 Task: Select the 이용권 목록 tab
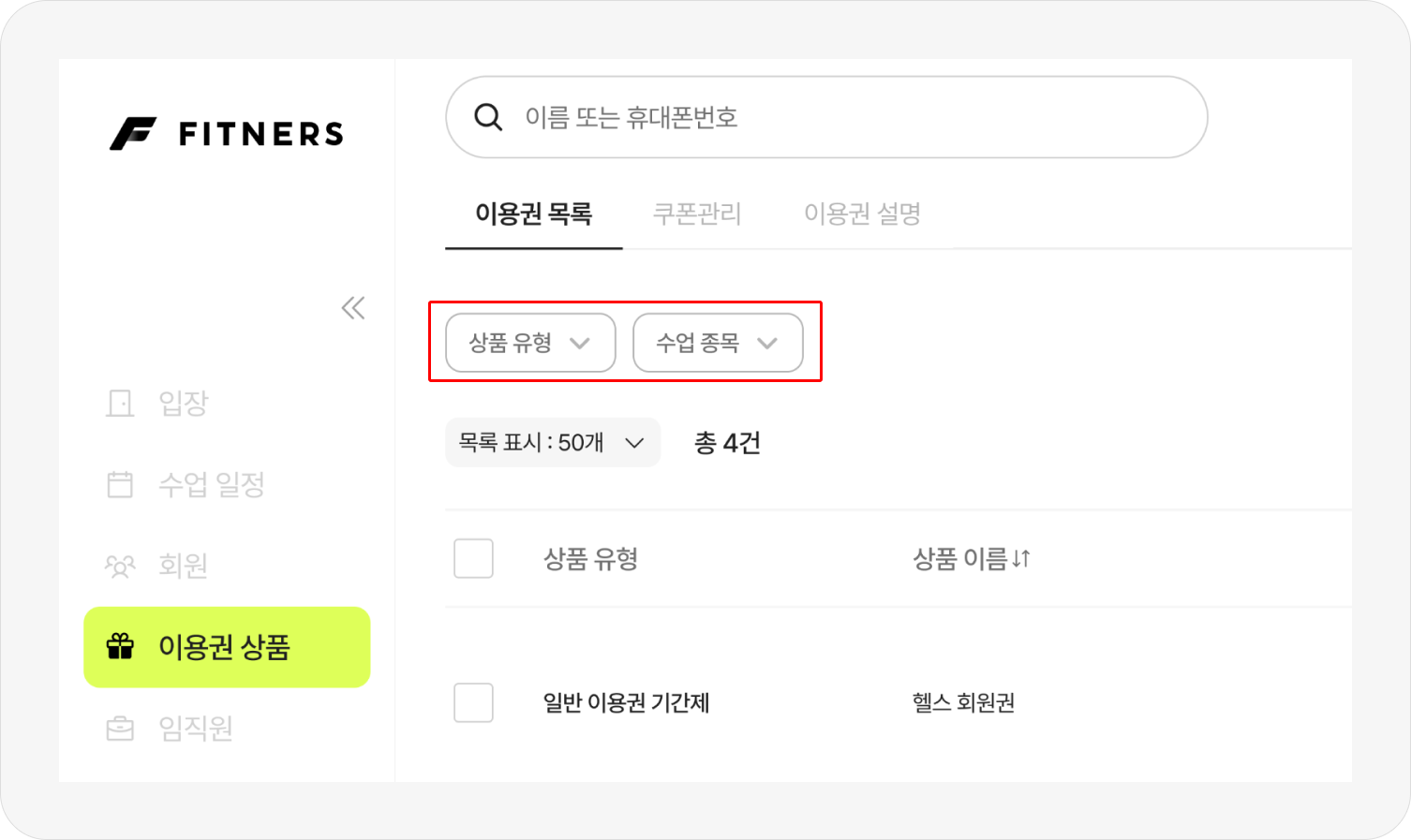click(x=533, y=214)
